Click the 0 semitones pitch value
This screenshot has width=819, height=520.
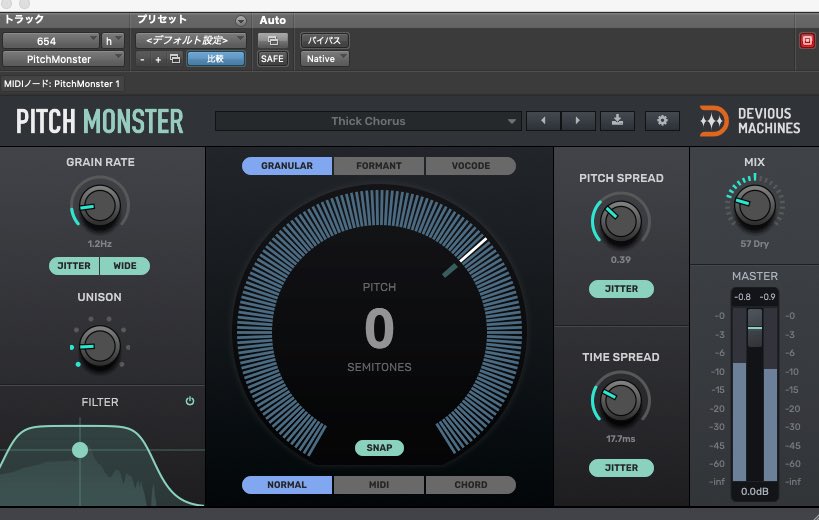pos(379,328)
